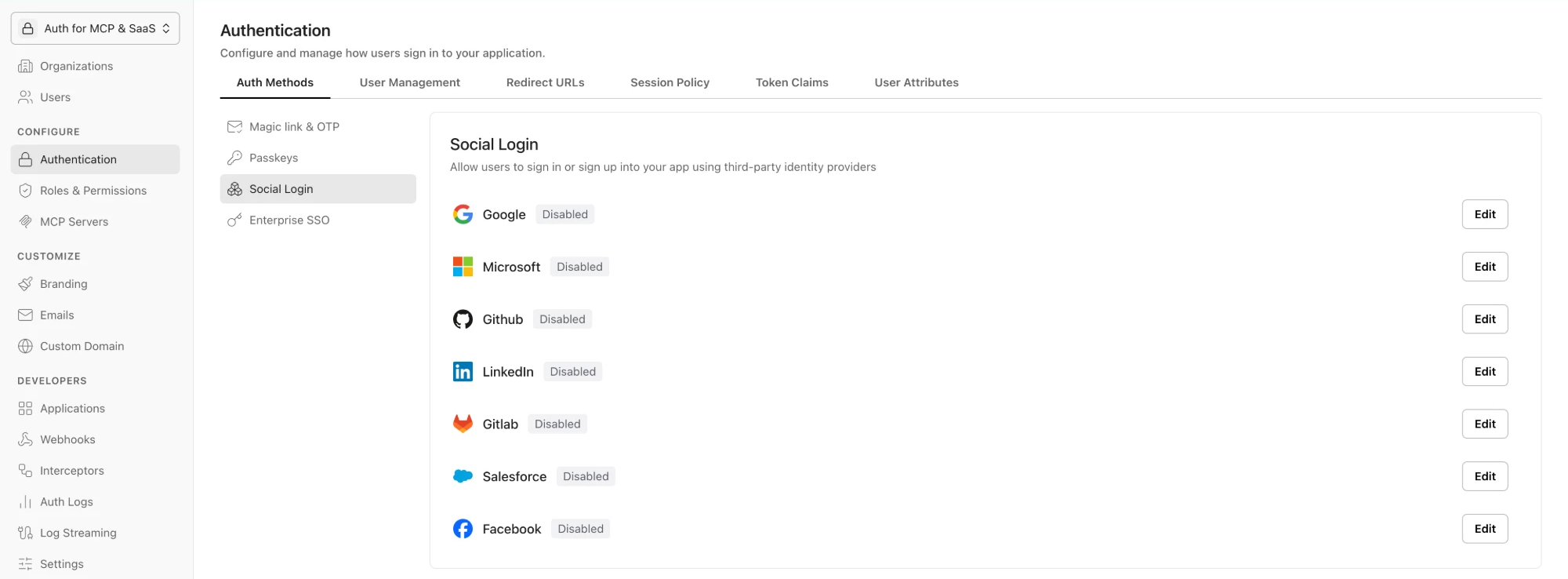The image size is (1568, 579).
Task: Open the Redirect URLs tab
Action: pos(546,82)
